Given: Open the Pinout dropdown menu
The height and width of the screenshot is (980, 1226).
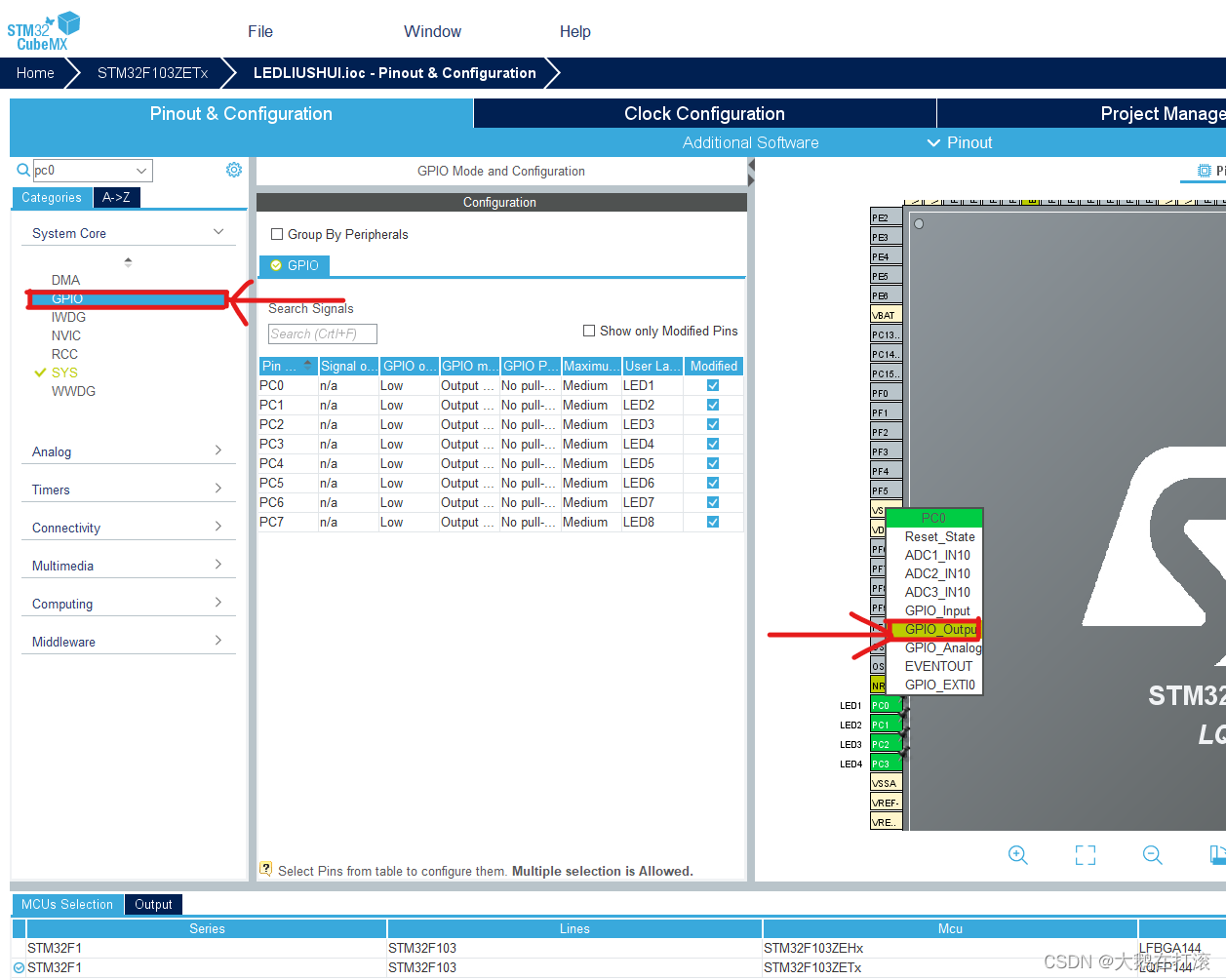Looking at the screenshot, I should [959, 142].
